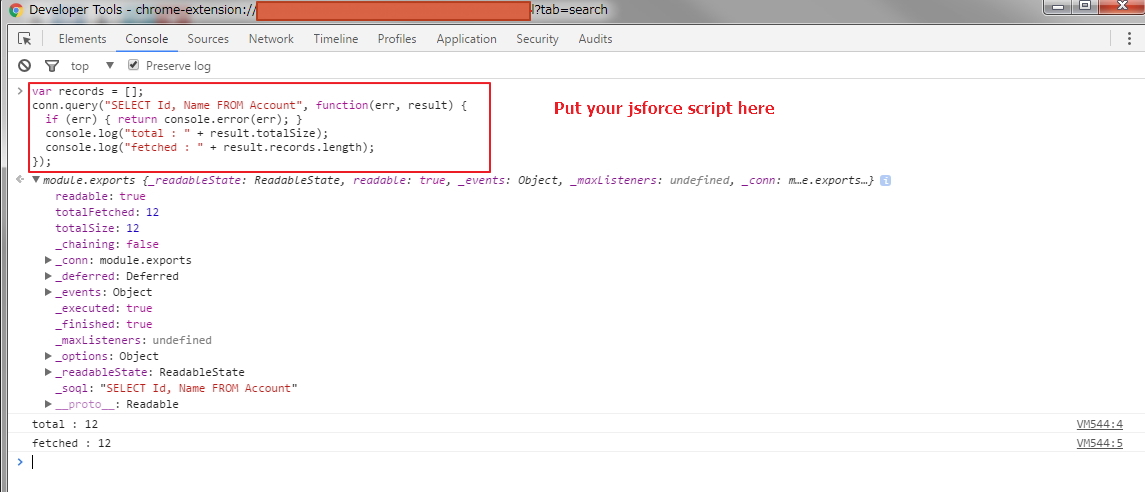
Task: Go to the Application tab
Action: pos(467,39)
